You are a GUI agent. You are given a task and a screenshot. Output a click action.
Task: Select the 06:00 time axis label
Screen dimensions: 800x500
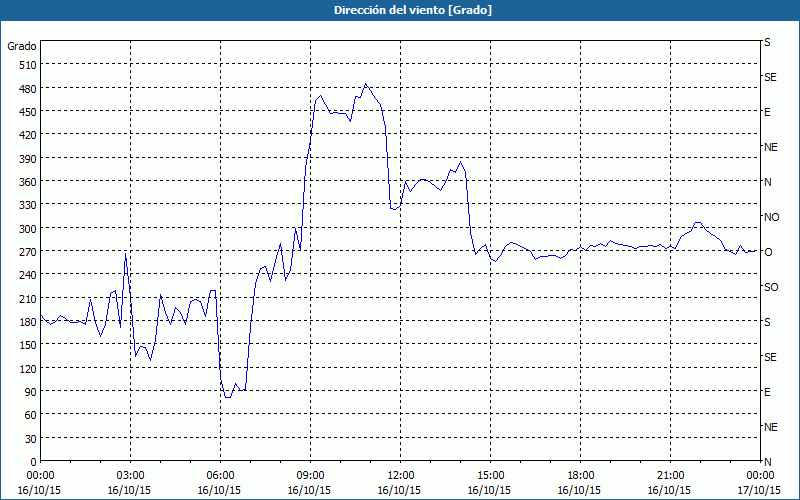pyautogui.click(x=220, y=476)
